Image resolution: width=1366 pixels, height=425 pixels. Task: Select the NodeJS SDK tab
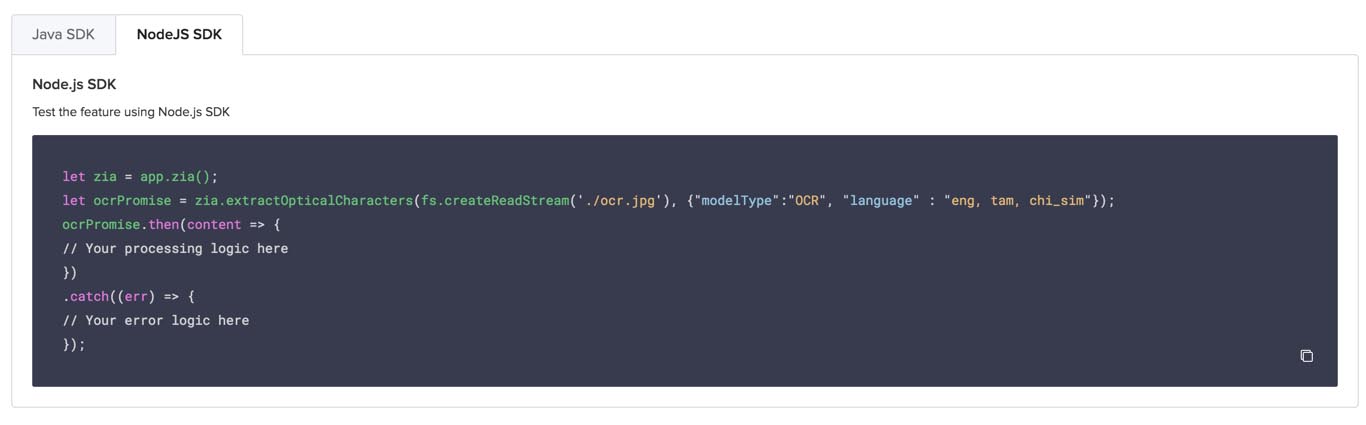pos(179,34)
